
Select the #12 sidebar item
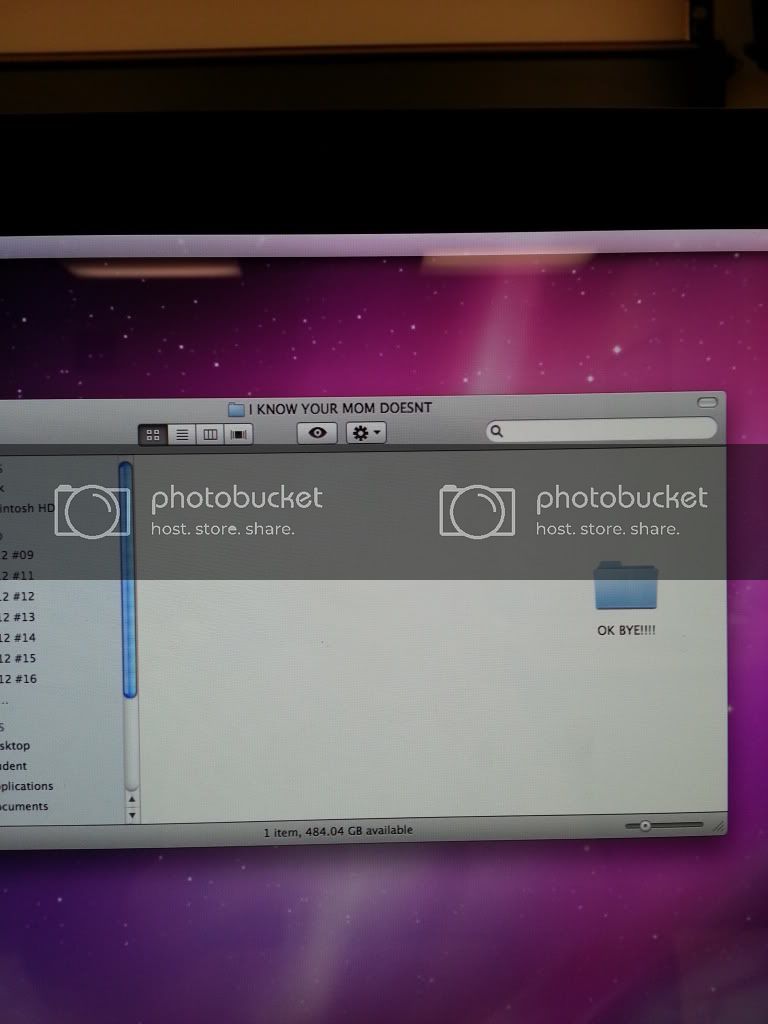click(18, 596)
